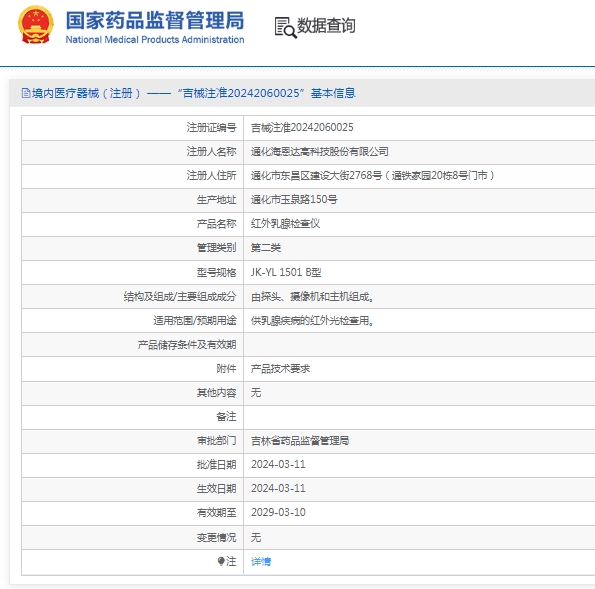The height and width of the screenshot is (589, 595).
Task: Click approval department 吉林省药品监督管理局
Action: point(300,441)
